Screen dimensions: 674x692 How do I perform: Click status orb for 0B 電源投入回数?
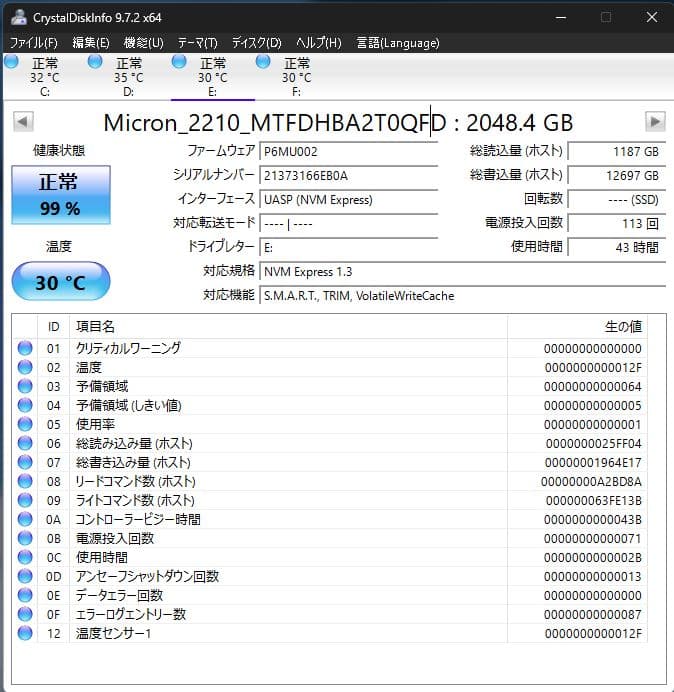coord(25,538)
